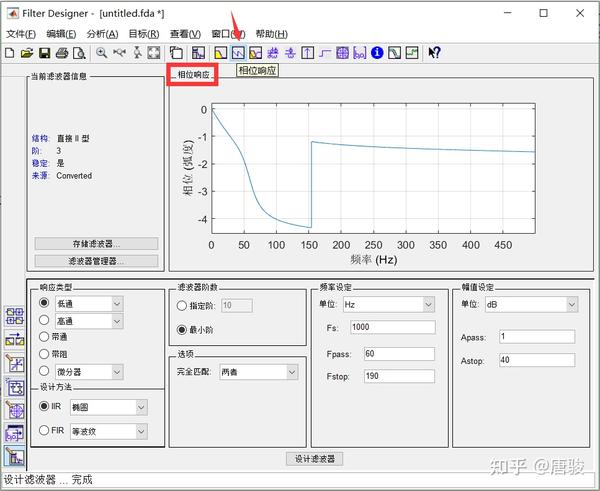The height and width of the screenshot is (491, 600).
Task: Expand the 微分器 type dropdown
Action: pos(117,372)
